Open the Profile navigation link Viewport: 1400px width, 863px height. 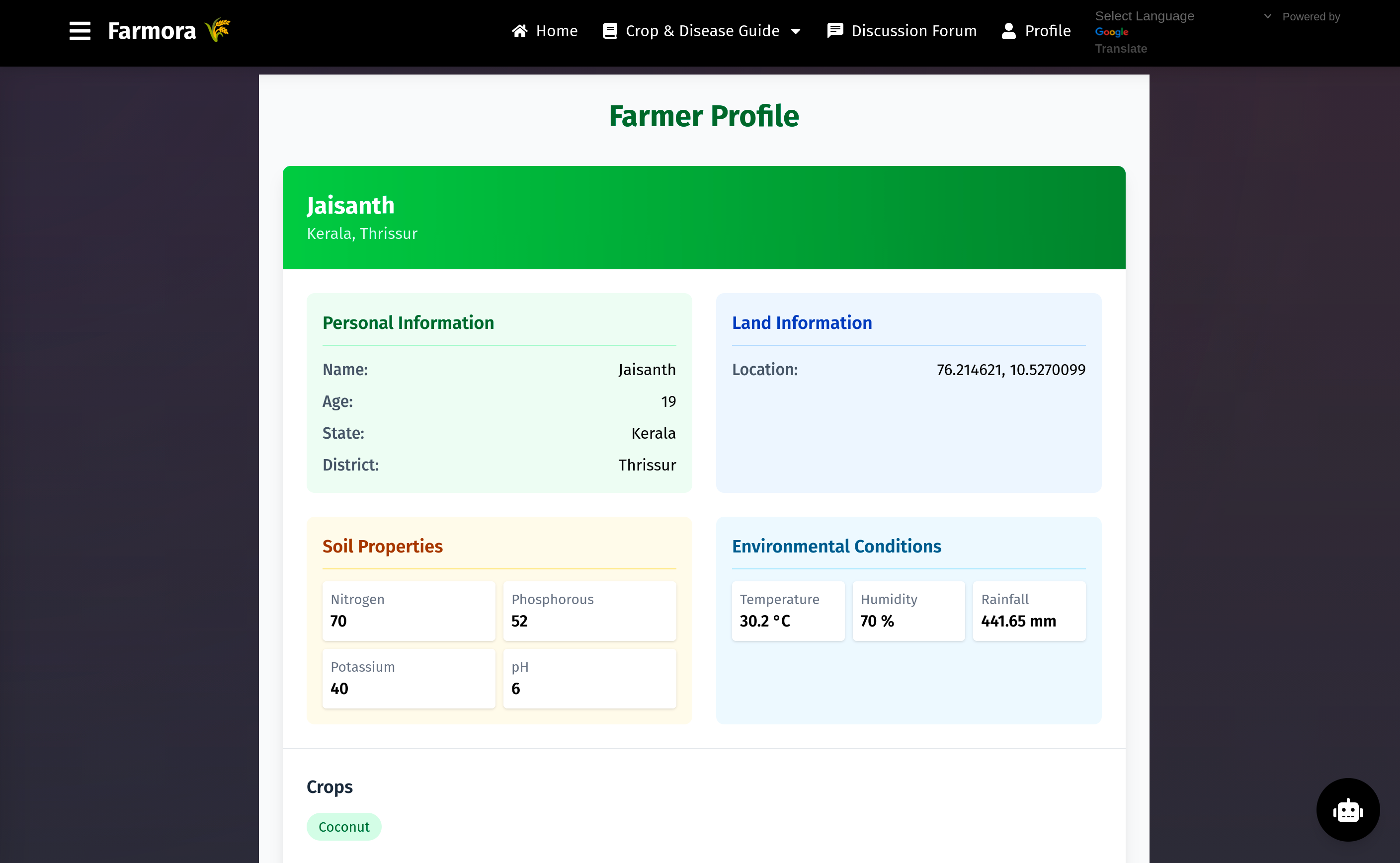(1047, 31)
